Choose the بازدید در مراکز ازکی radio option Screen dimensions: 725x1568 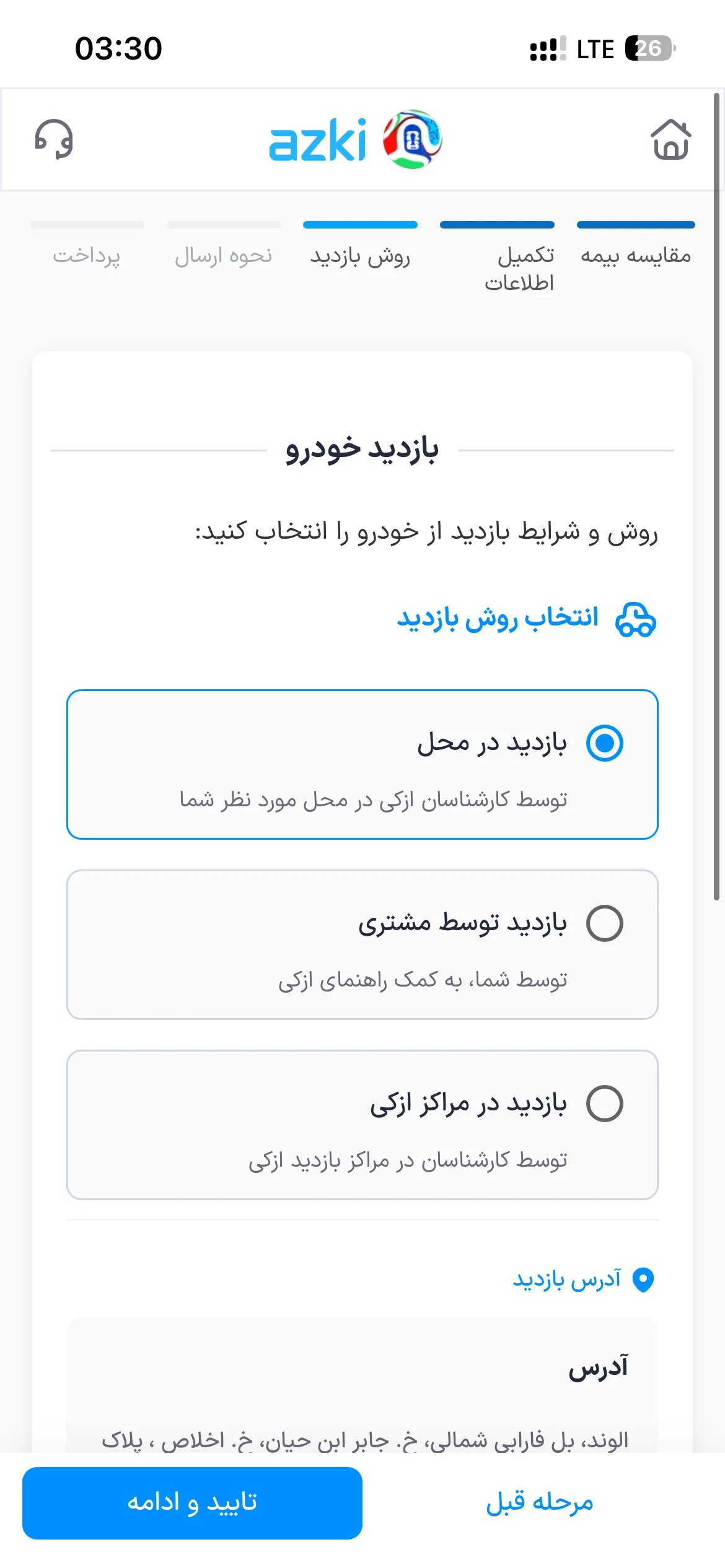[x=604, y=1104]
